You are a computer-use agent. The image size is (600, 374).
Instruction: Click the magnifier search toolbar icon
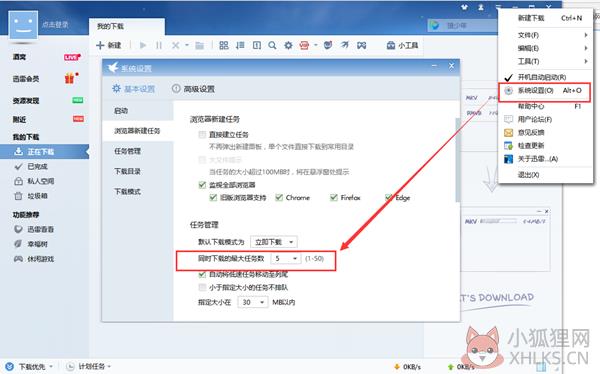click(x=272, y=46)
